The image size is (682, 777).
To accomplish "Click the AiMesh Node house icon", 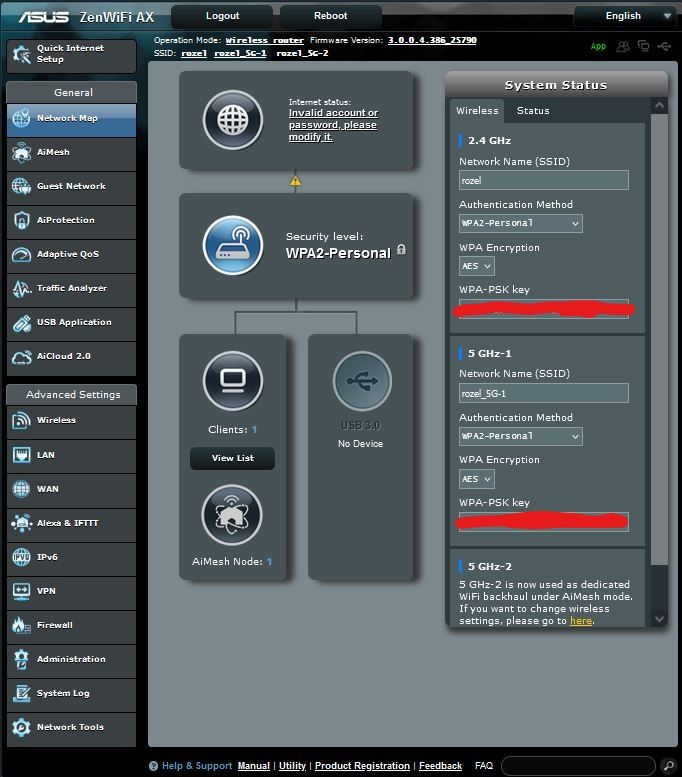I will (231, 515).
